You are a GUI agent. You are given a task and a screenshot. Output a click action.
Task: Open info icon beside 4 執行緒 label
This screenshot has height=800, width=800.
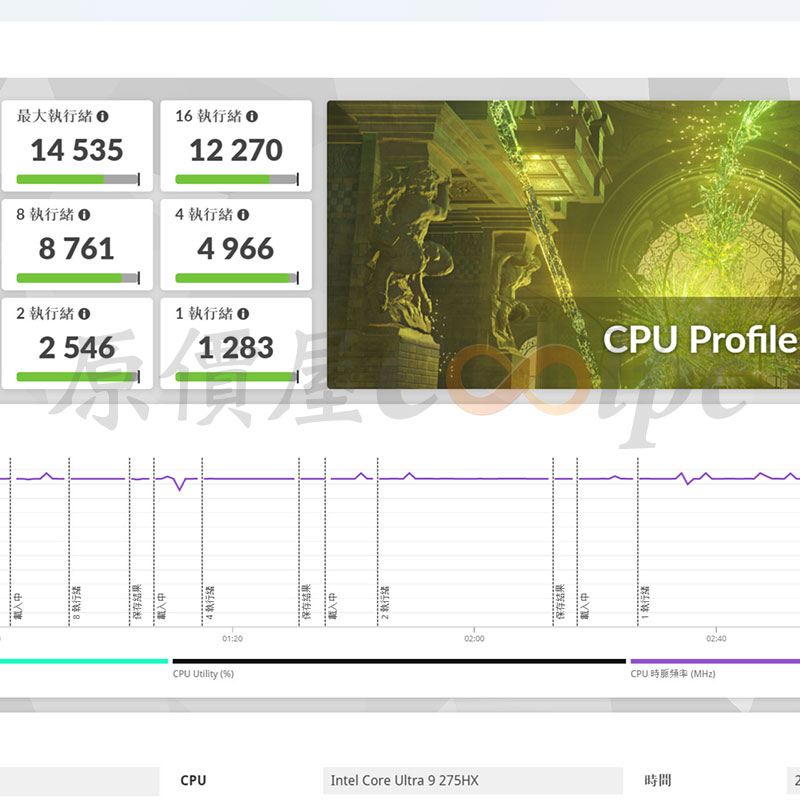243,215
